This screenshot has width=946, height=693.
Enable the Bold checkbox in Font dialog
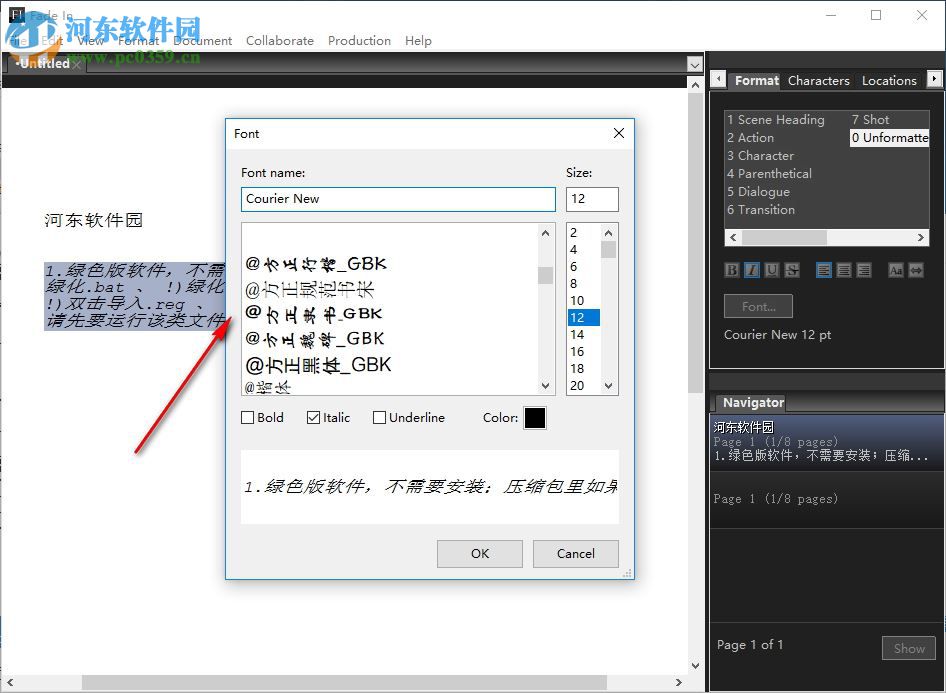coord(245,417)
